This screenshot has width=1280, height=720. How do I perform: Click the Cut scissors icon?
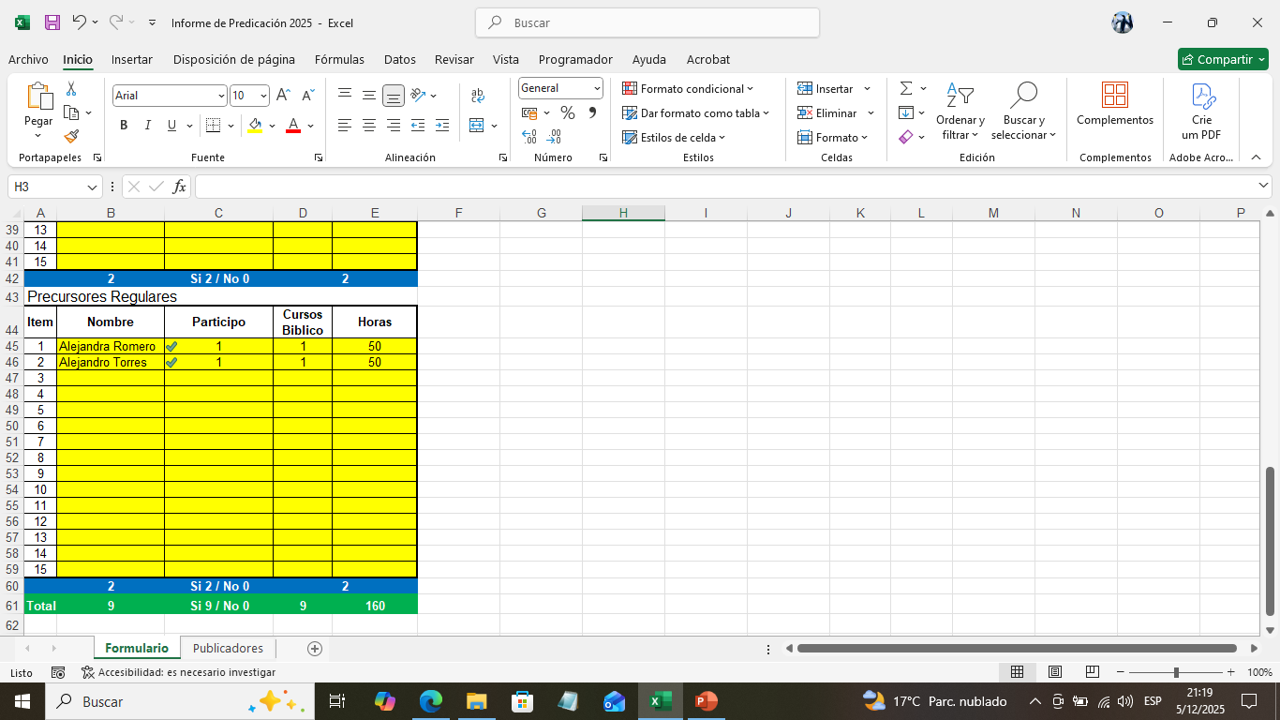pos(71,89)
